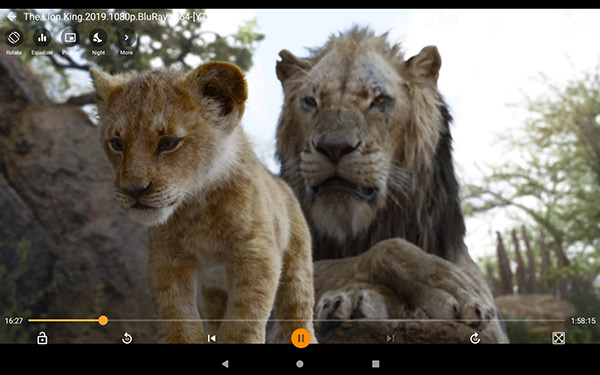
Task: Tap the elapsed time 16:27 label
Action: [14, 321]
